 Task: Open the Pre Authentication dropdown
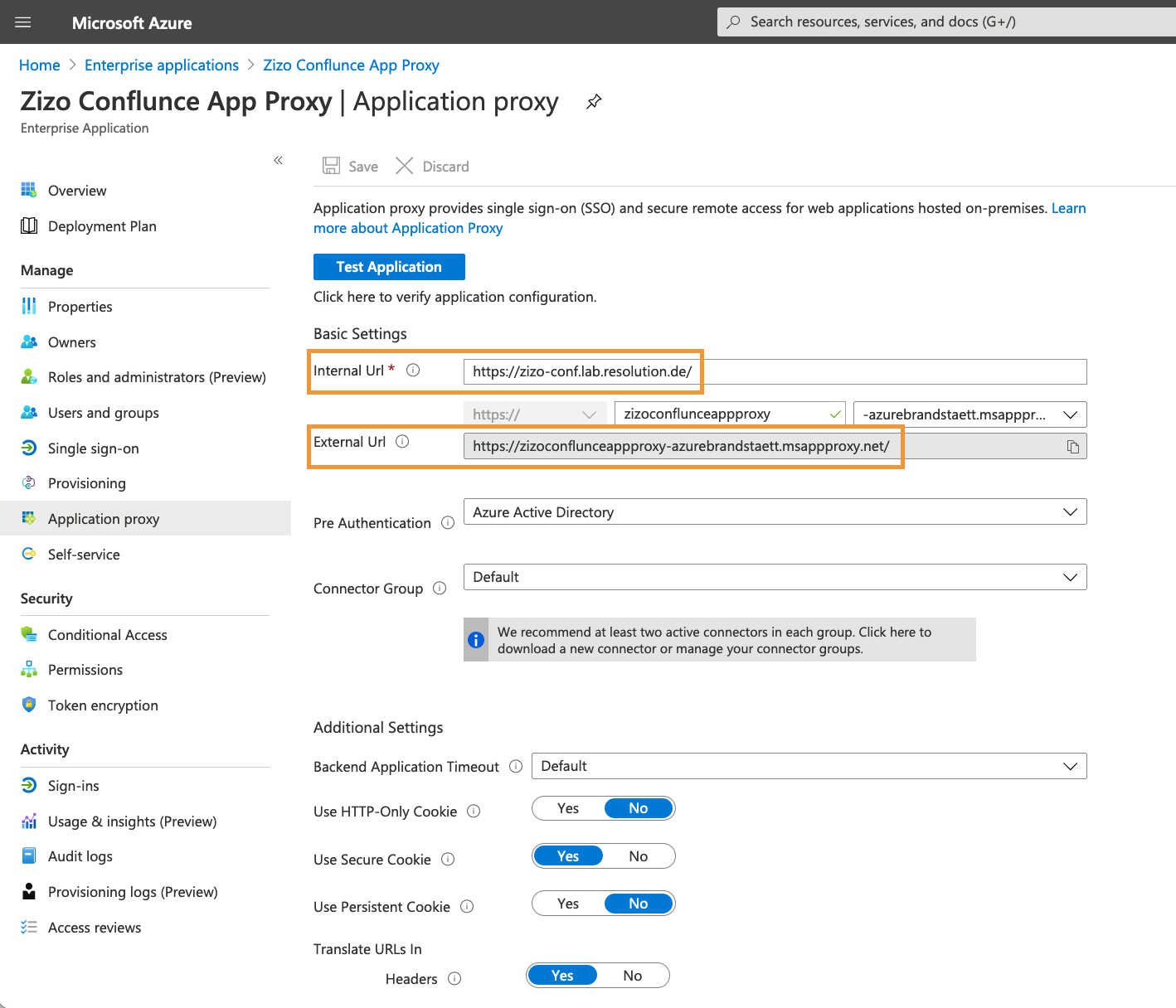(775, 512)
